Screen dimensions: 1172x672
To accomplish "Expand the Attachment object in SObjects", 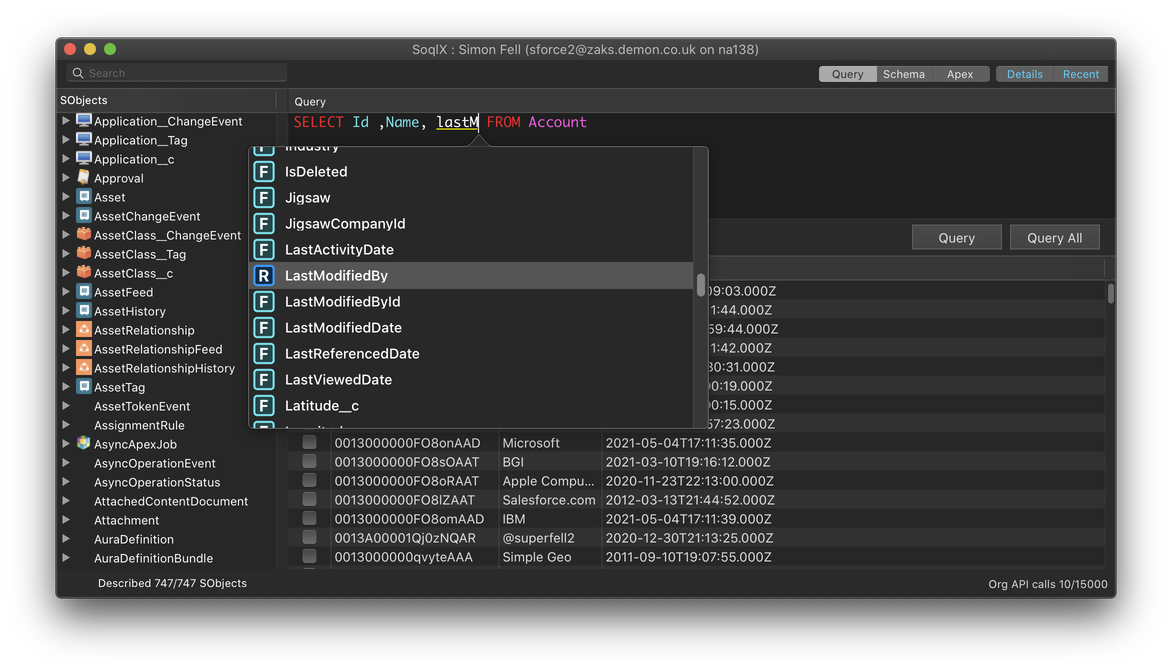I will (x=66, y=520).
